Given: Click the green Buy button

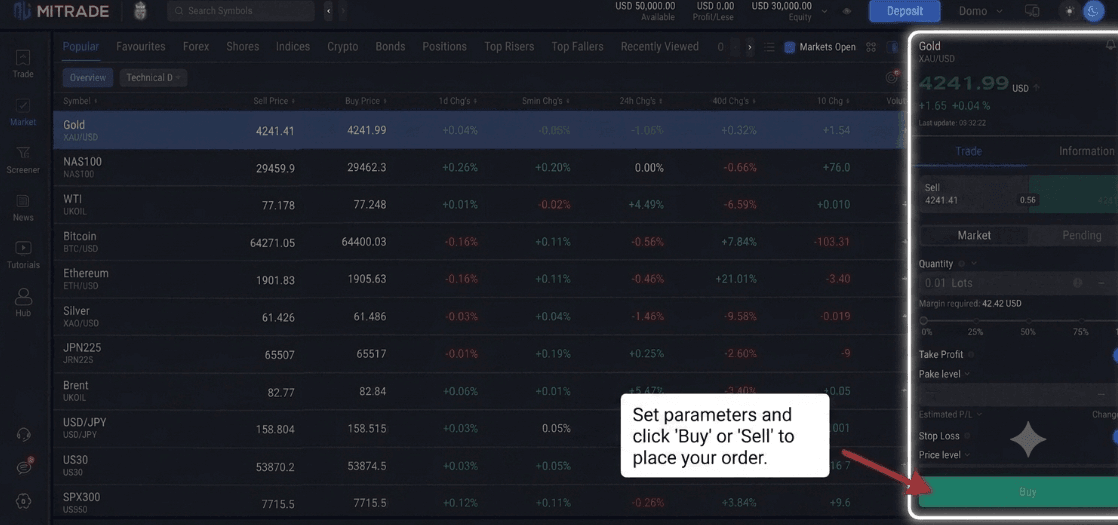Looking at the screenshot, I should 1018,492.
